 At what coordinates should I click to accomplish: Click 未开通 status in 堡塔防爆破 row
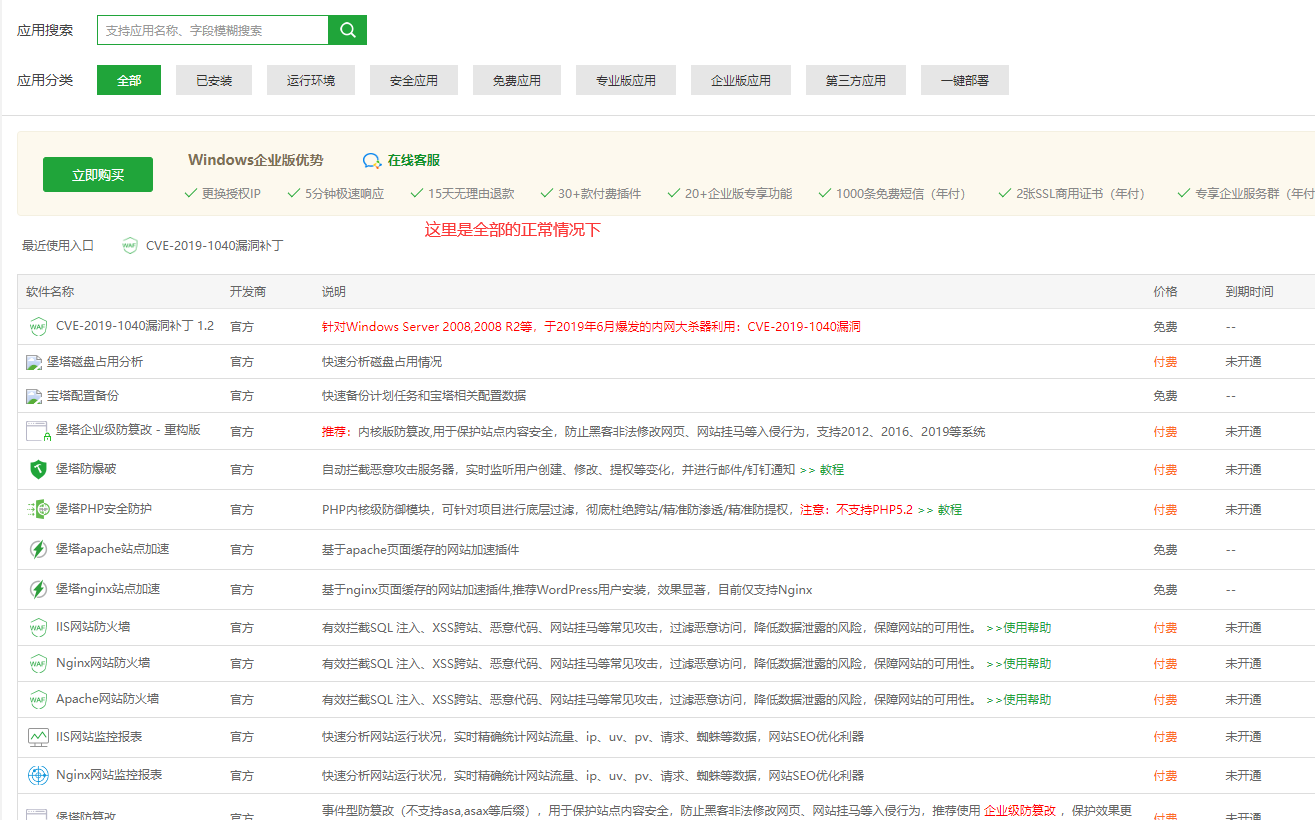point(1244,470)
